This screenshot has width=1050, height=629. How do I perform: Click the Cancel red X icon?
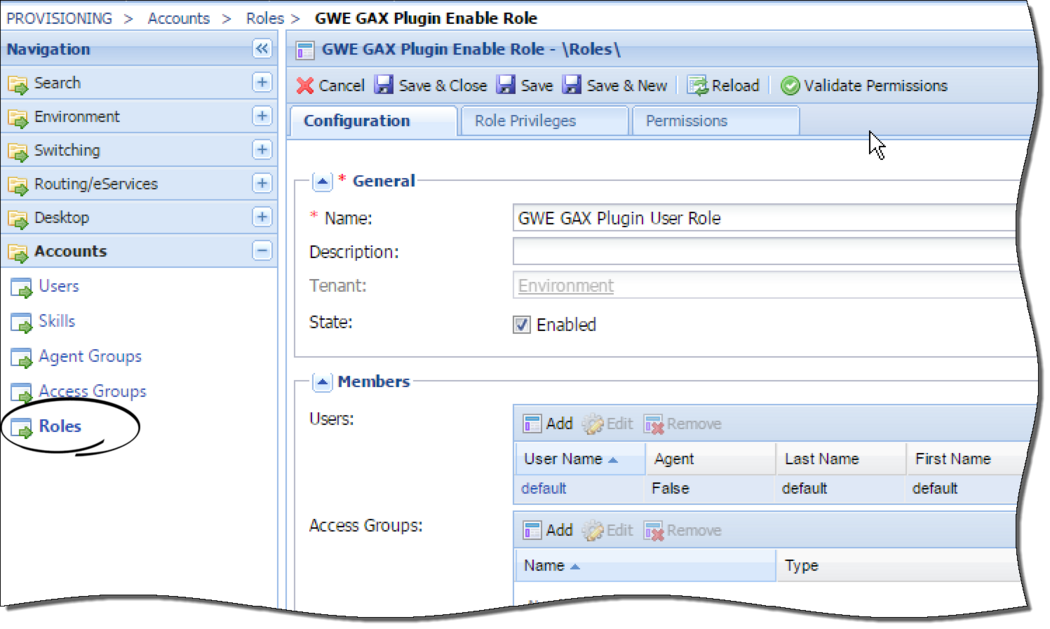pos(305,86)
